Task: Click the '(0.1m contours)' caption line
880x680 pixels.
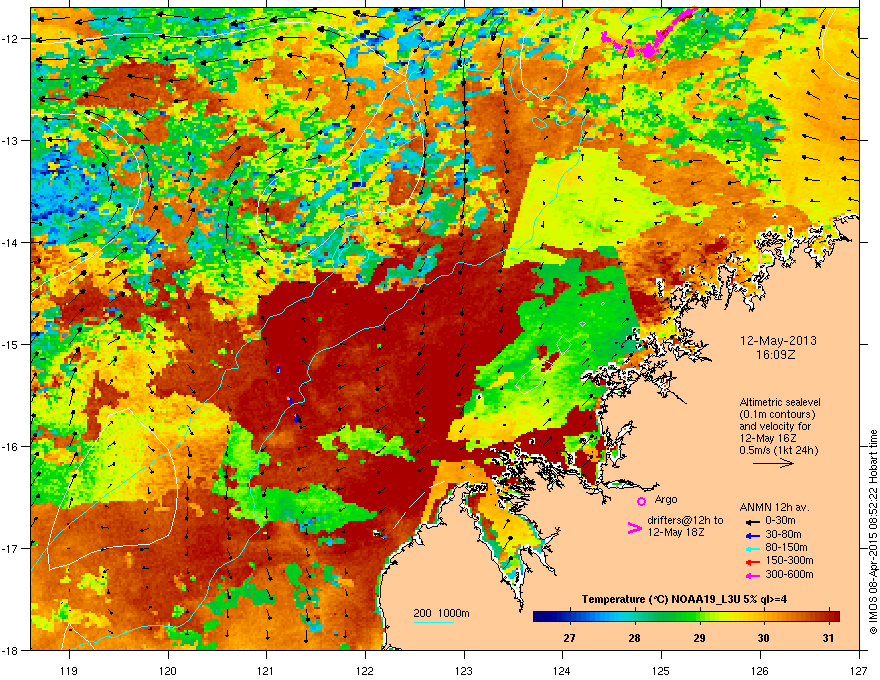Action: [777, 415]
